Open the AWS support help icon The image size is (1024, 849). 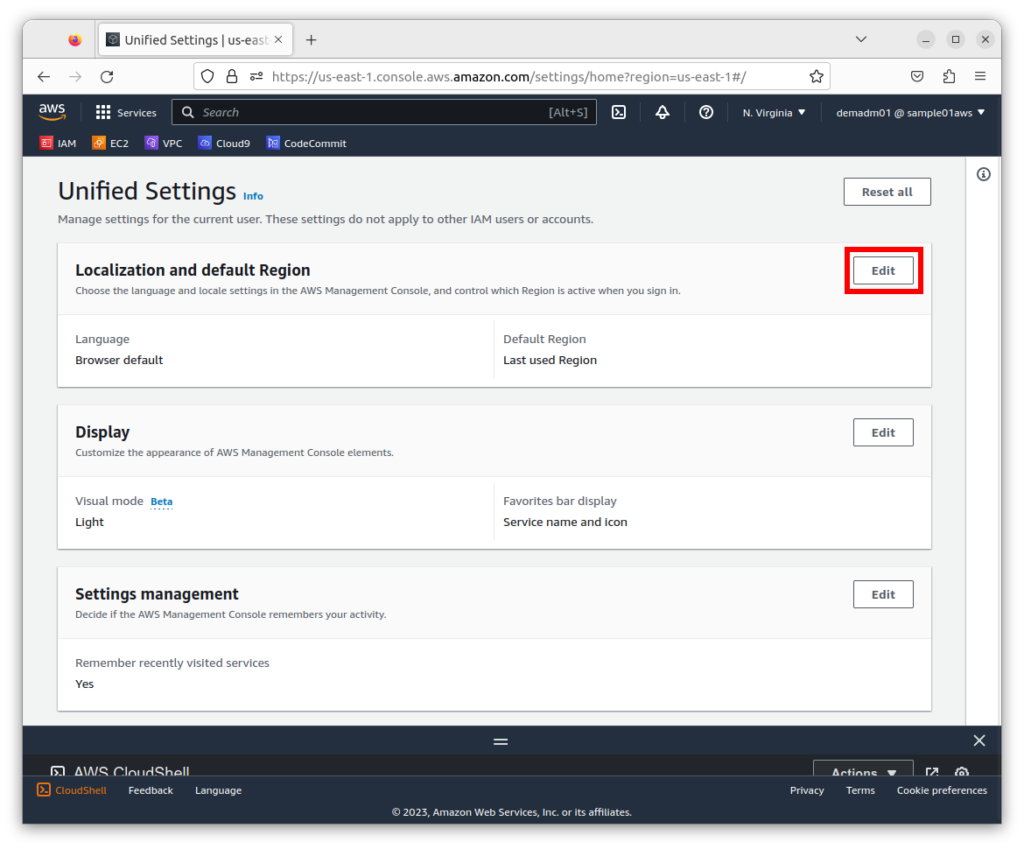(706, 113)
